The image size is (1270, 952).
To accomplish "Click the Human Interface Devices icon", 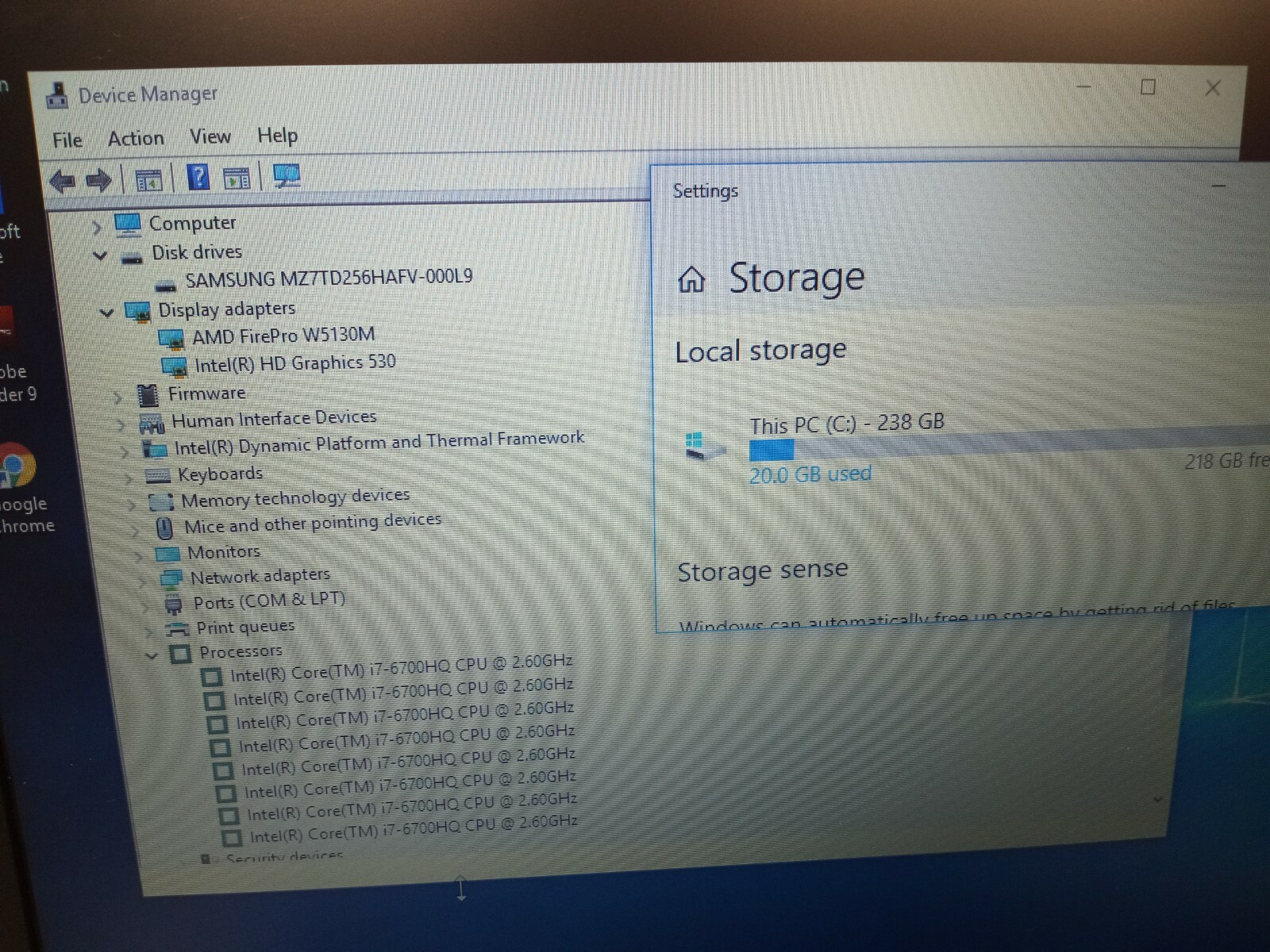I will pos(152,423).
